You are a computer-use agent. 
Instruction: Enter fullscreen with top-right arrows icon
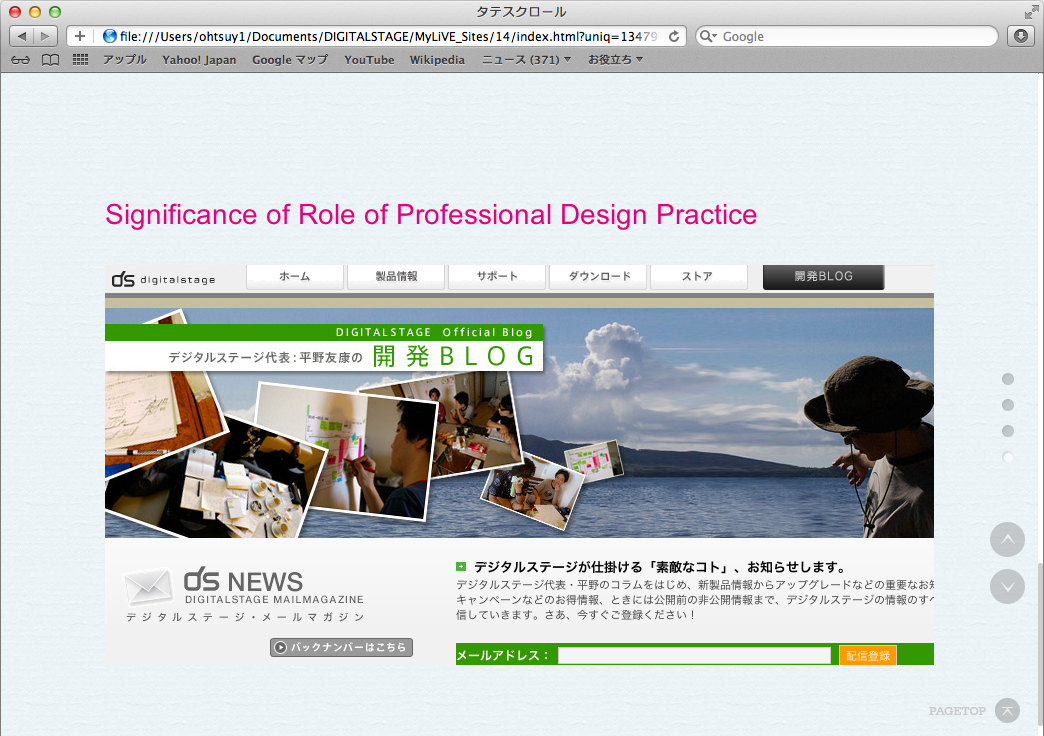(1031, 11)
